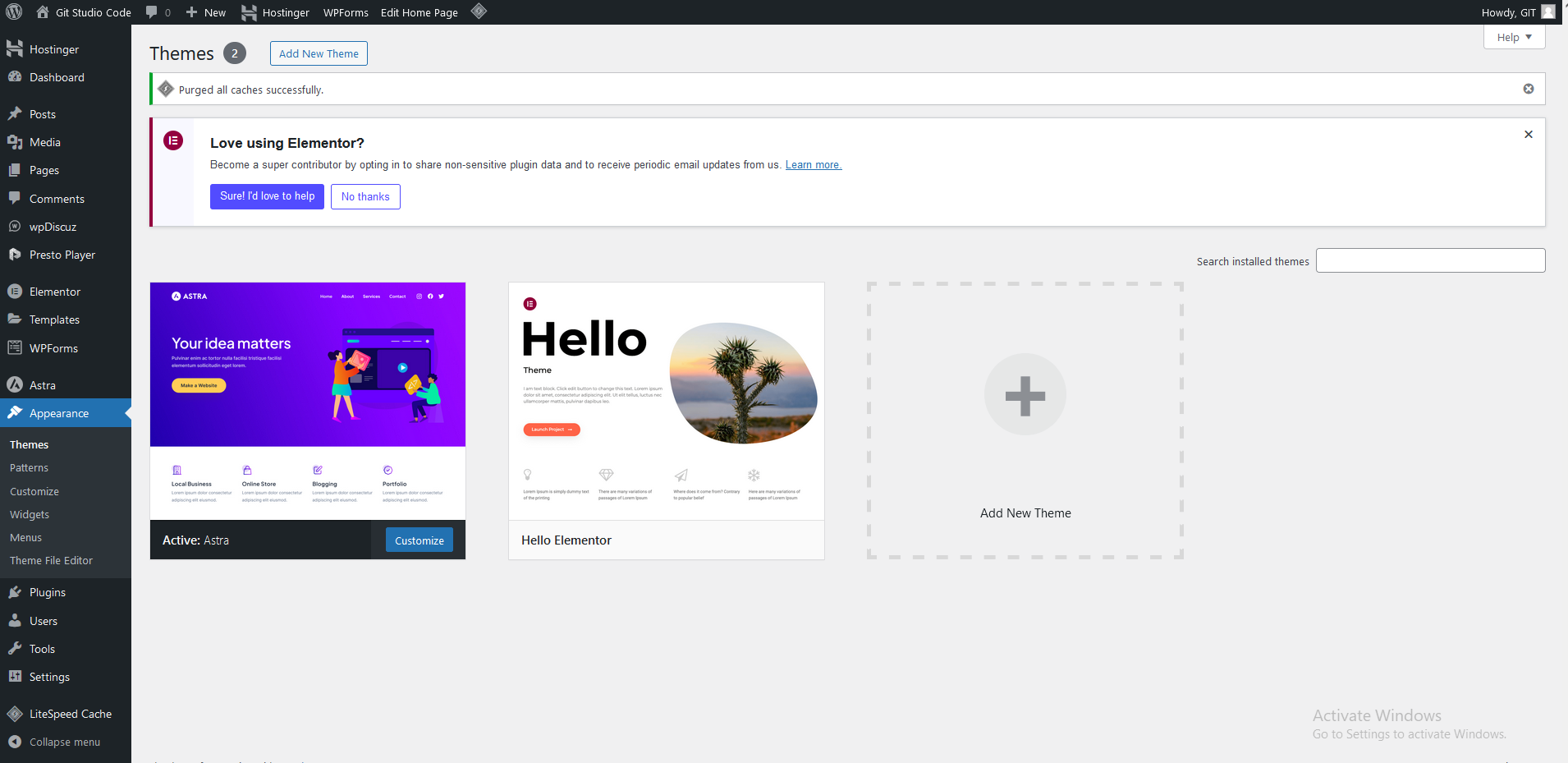Click the No thanks button
This screenshot has height=763, width=1568.
coord(365,196)
